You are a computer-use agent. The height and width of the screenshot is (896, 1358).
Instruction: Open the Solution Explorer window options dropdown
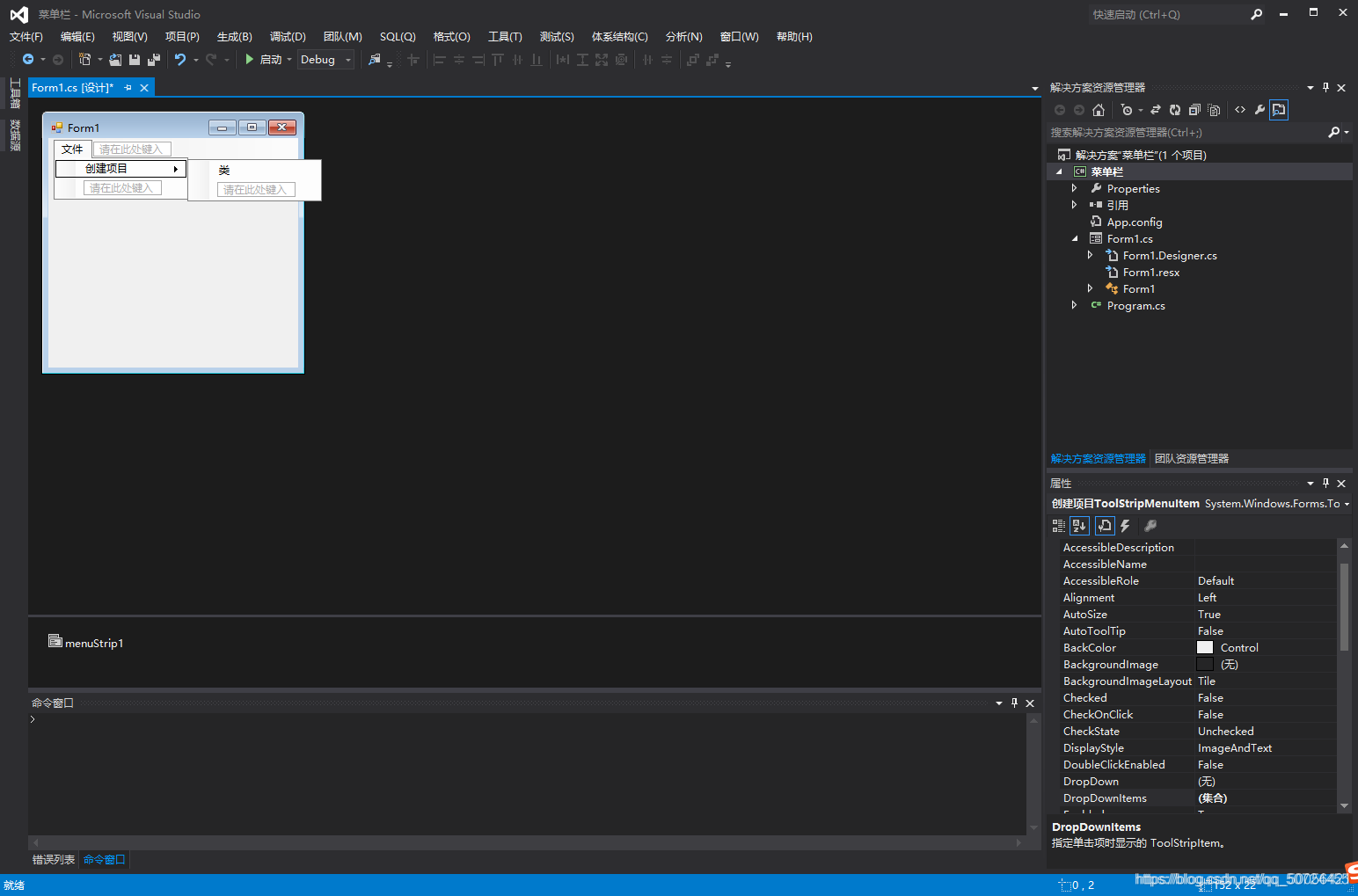[x=1311, y=88]
